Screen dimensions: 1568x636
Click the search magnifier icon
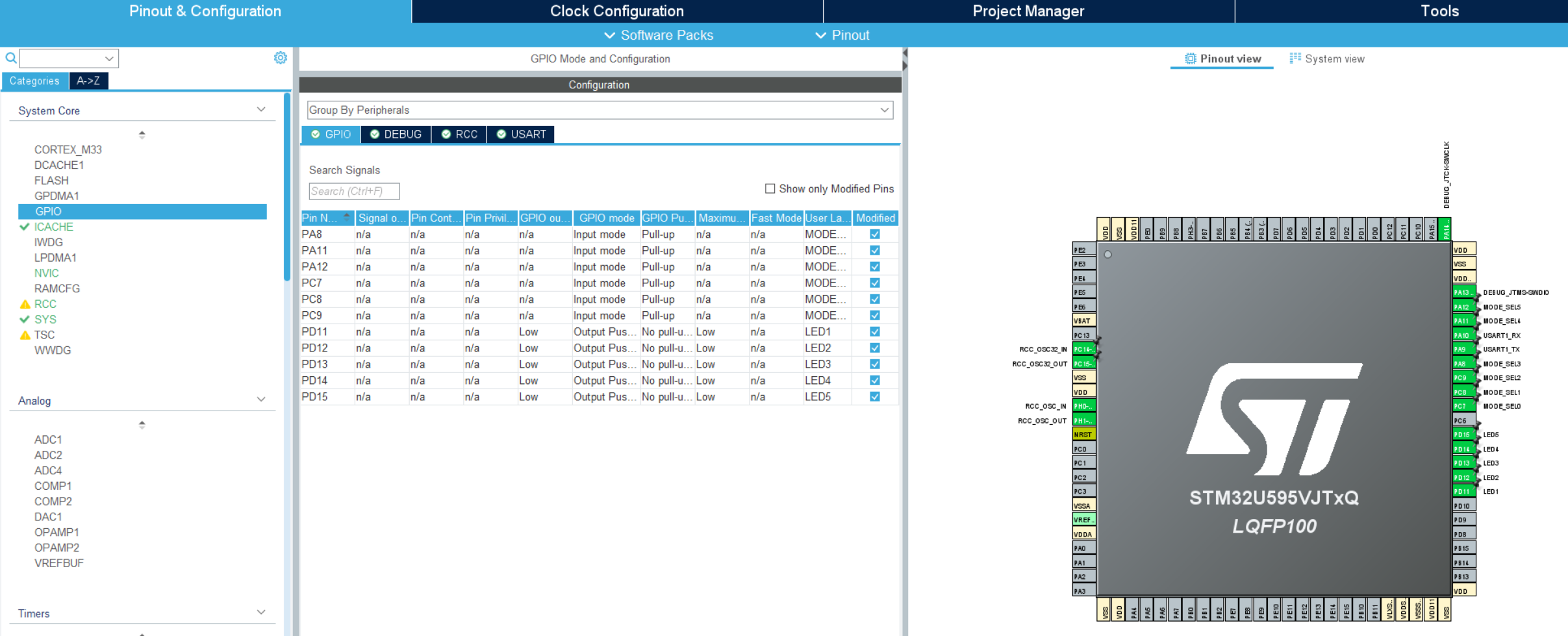pos(11,58)
